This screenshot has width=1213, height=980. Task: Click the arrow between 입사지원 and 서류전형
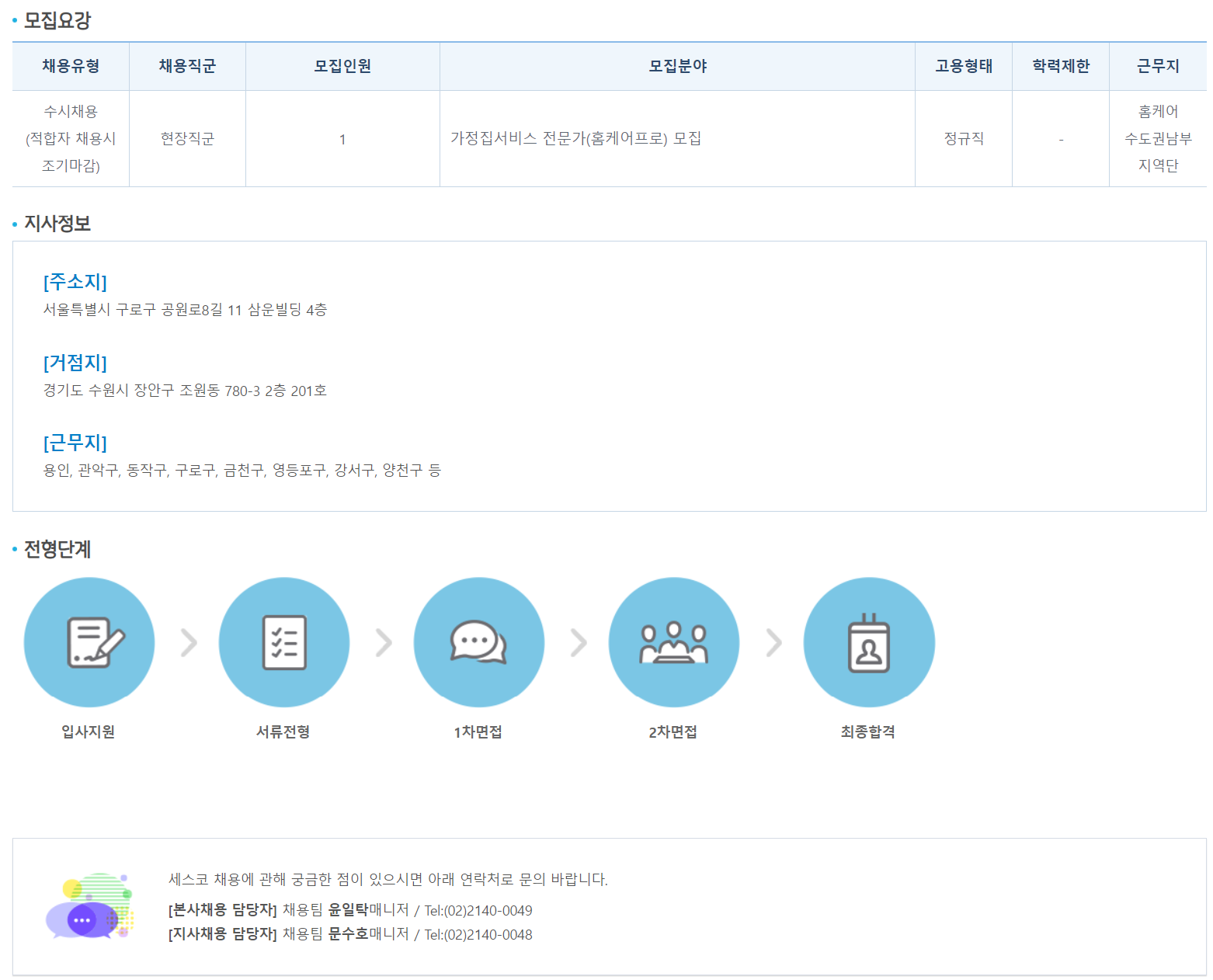pyautogui.click(x=189, y=642)
